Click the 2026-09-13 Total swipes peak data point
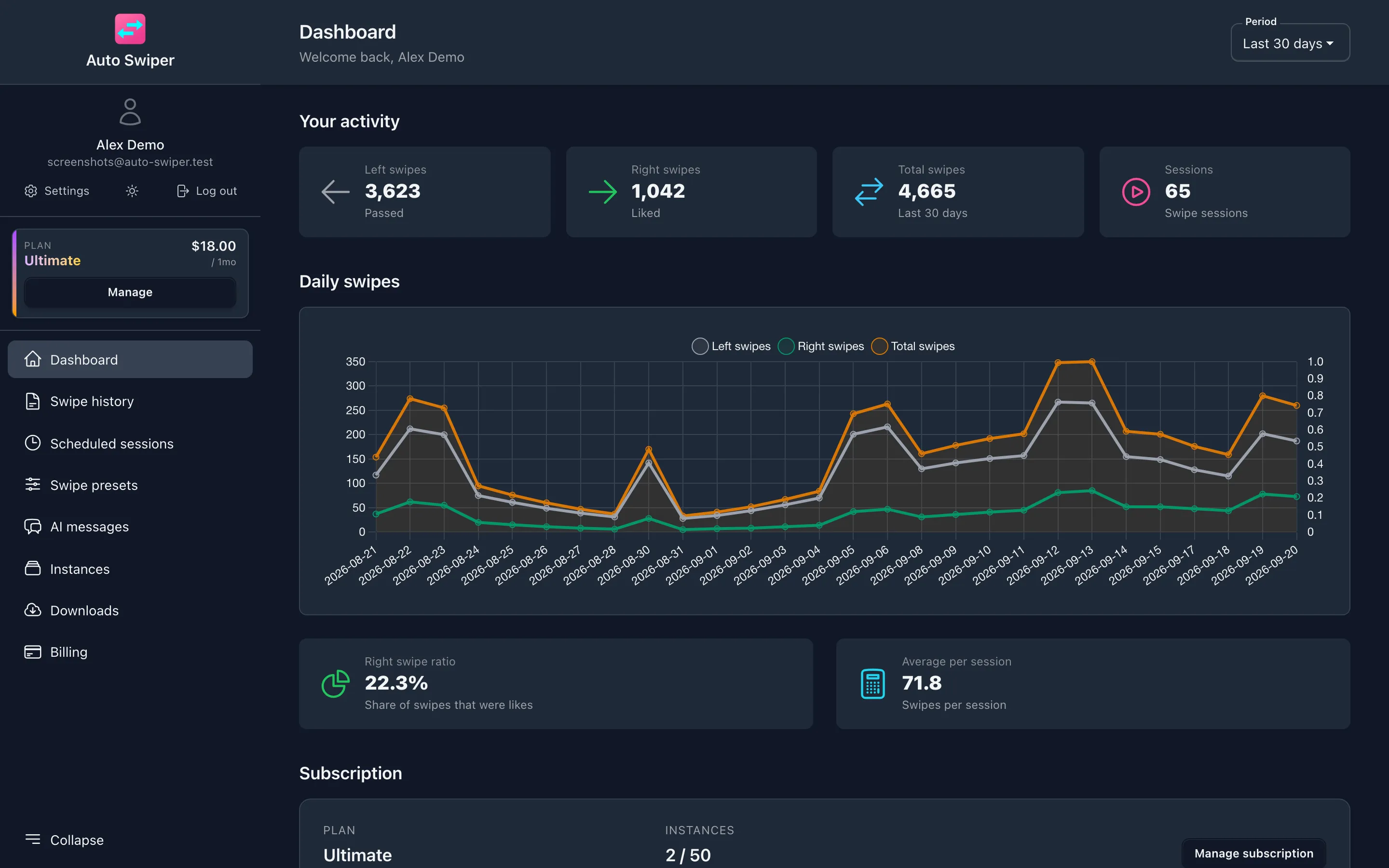Screen dimensions: 1389x868 coord(1092,362)
